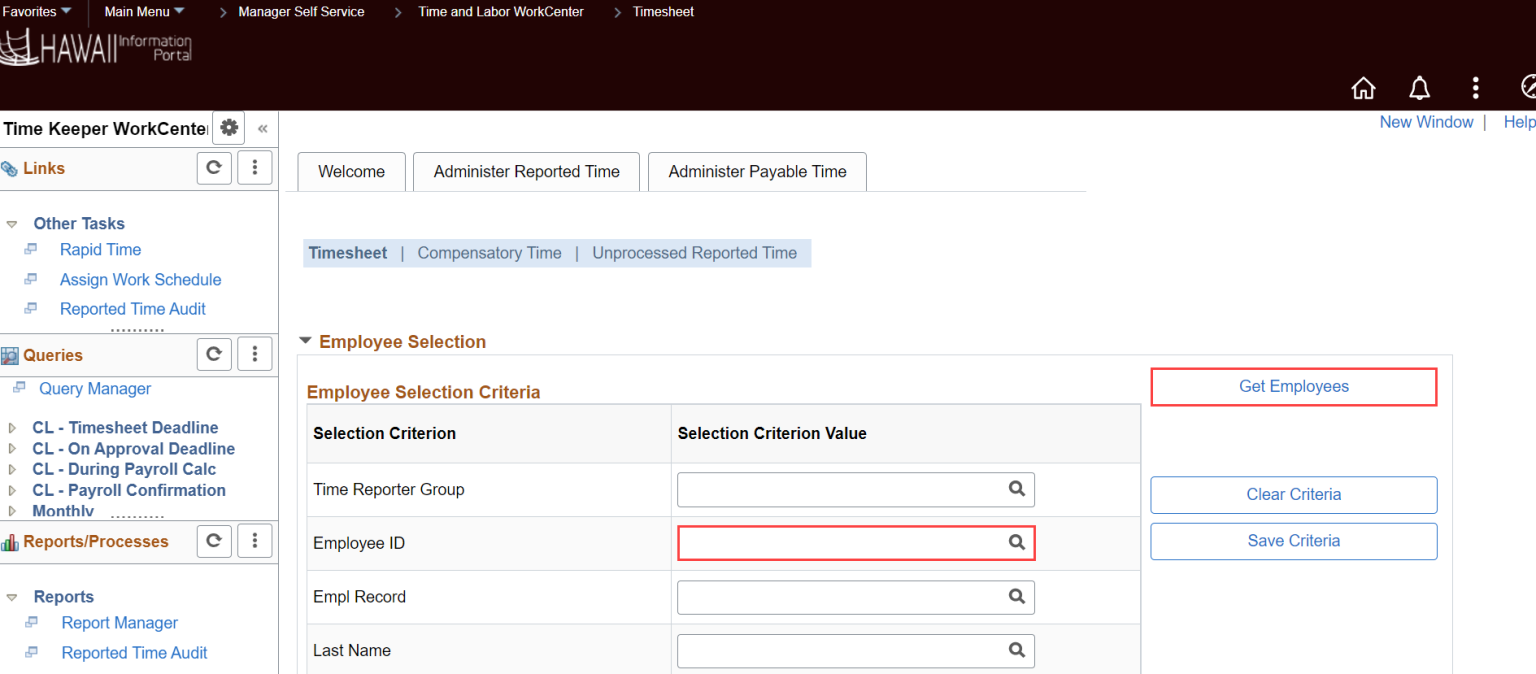This screenshot has width=1536, height=674.
Task: Collapse the Employee Selection section
Action: tap(306, 340)
